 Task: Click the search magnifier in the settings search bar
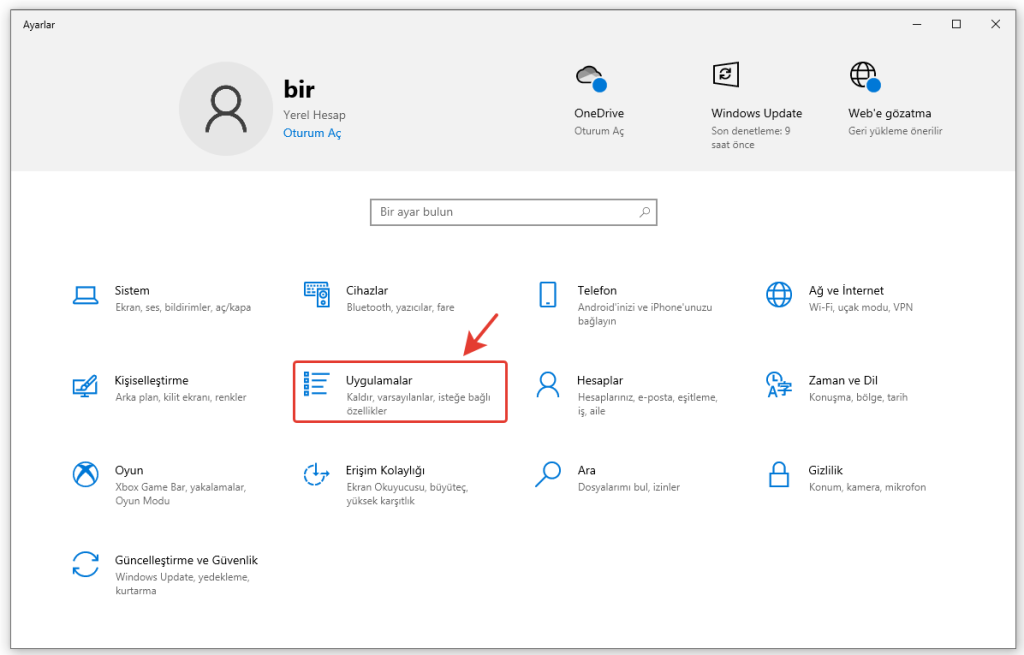[x=645, y=212]
